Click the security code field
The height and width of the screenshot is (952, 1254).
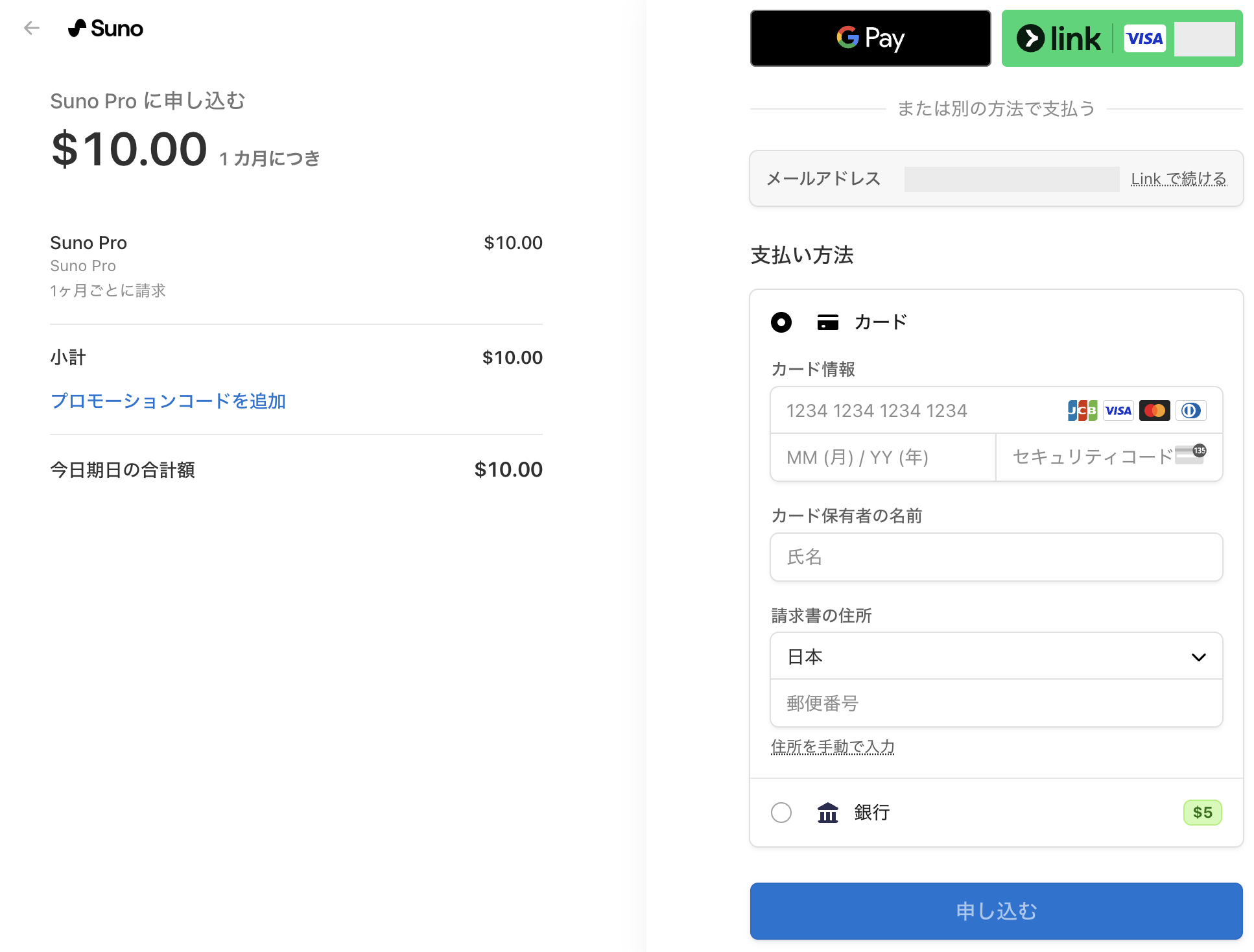pos(1109,458)
